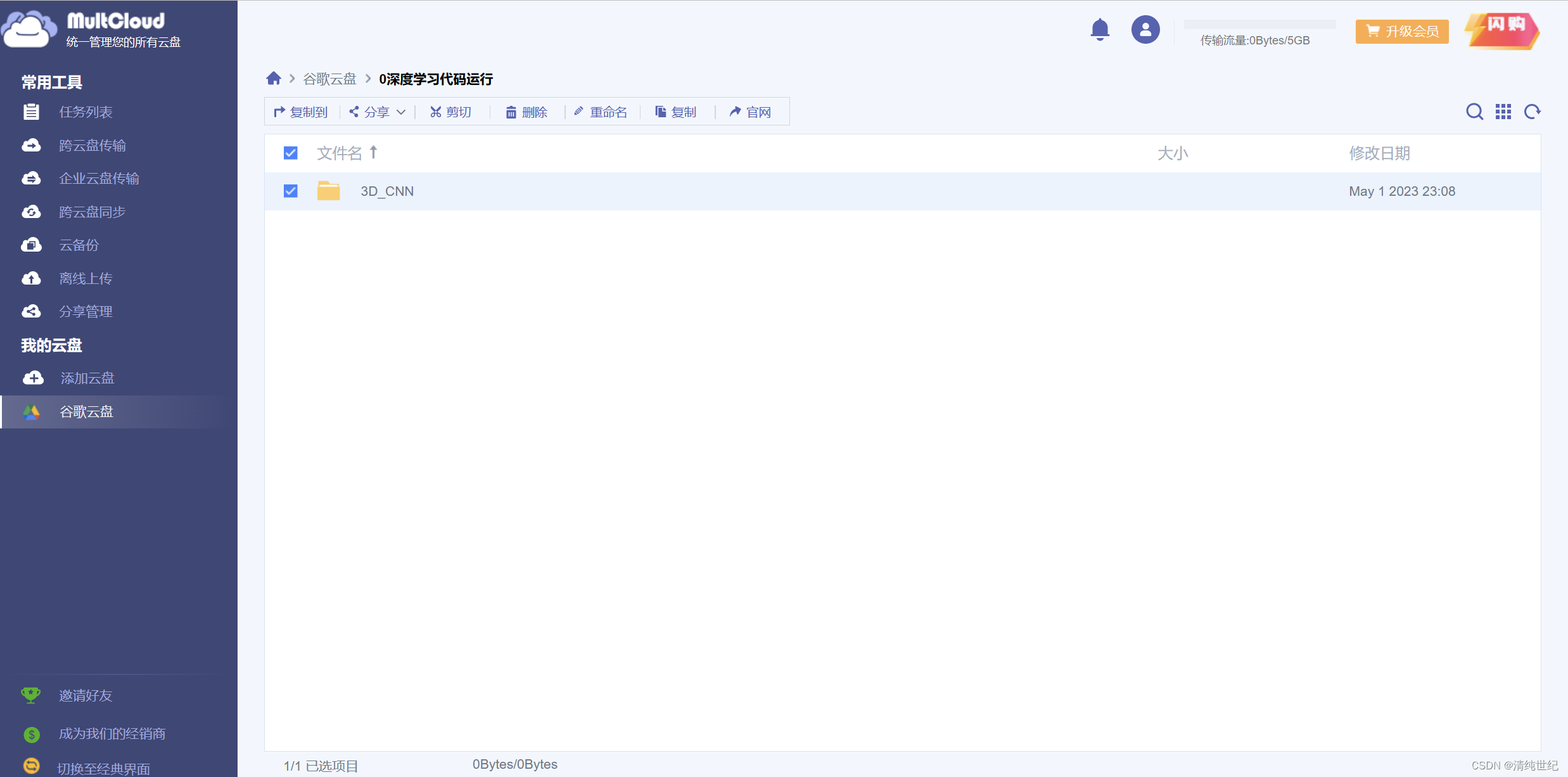
Task: Click the Upgrade membership button
Action: [1401, 31]
